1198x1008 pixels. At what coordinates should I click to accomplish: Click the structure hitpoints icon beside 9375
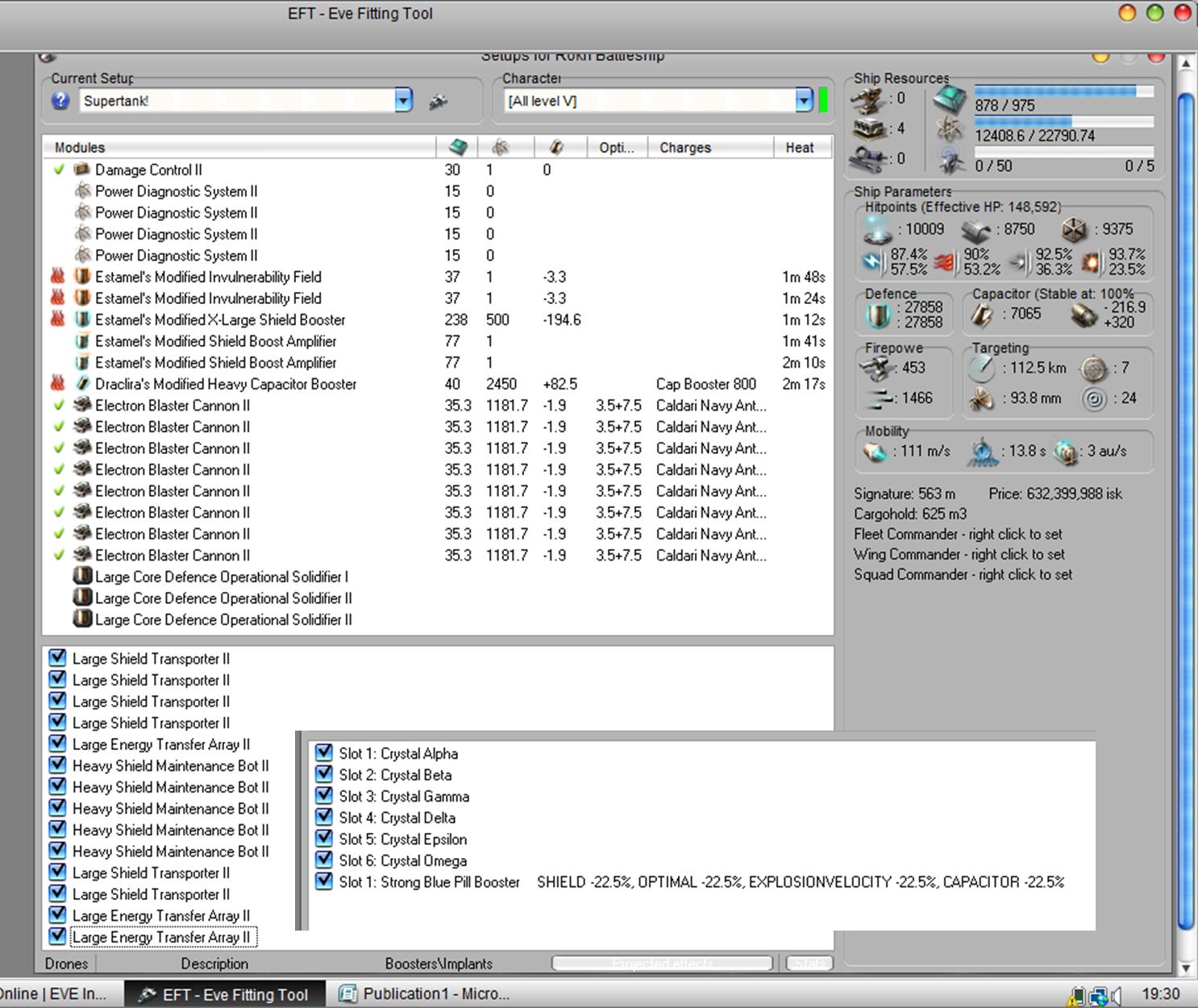point(1075,230)
